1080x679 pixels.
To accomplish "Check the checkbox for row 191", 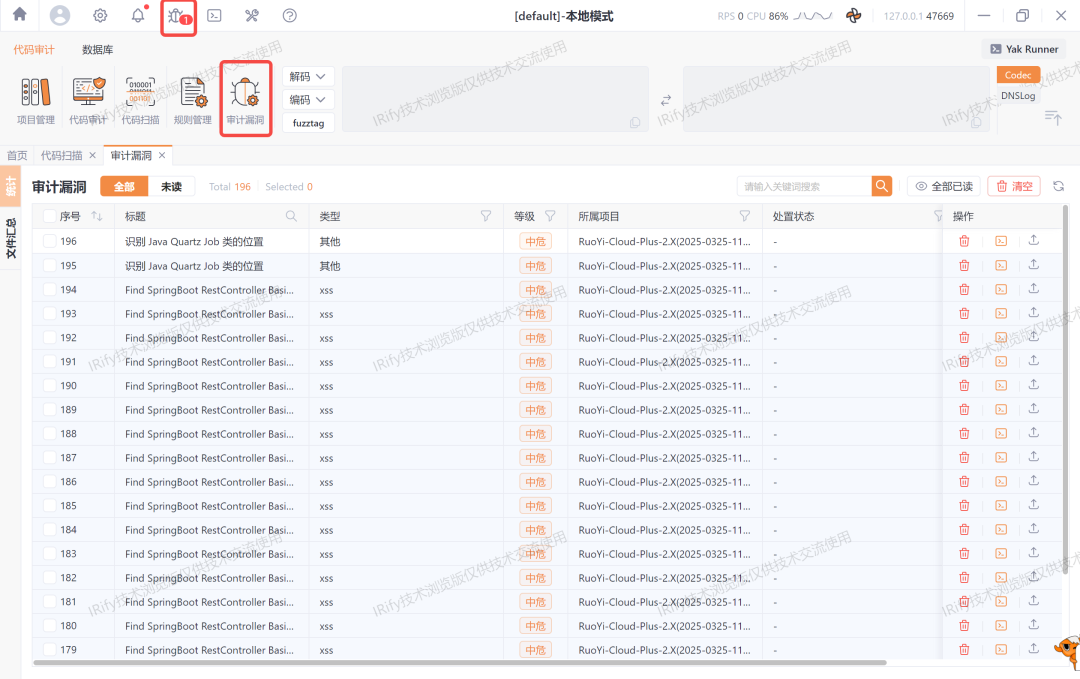I will tap(50, 362).
